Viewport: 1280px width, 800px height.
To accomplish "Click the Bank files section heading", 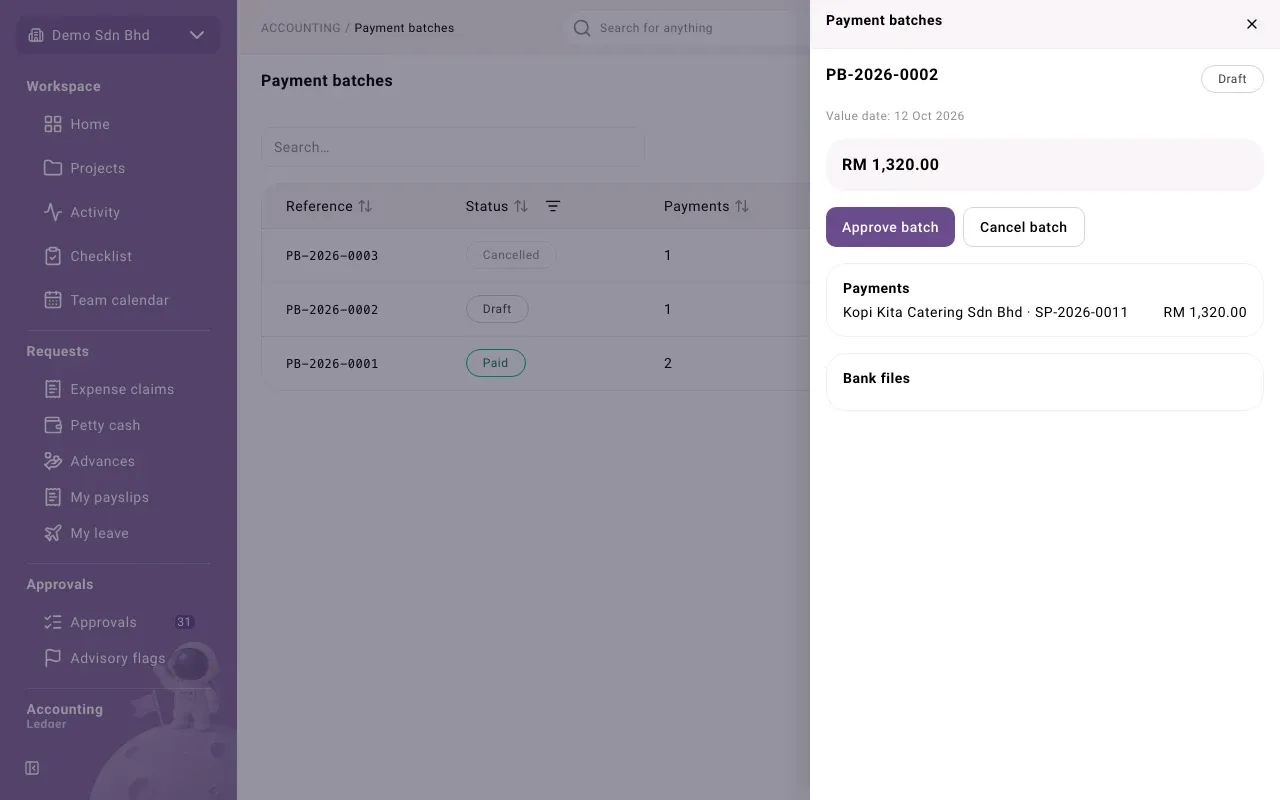I will pos(876,378).
